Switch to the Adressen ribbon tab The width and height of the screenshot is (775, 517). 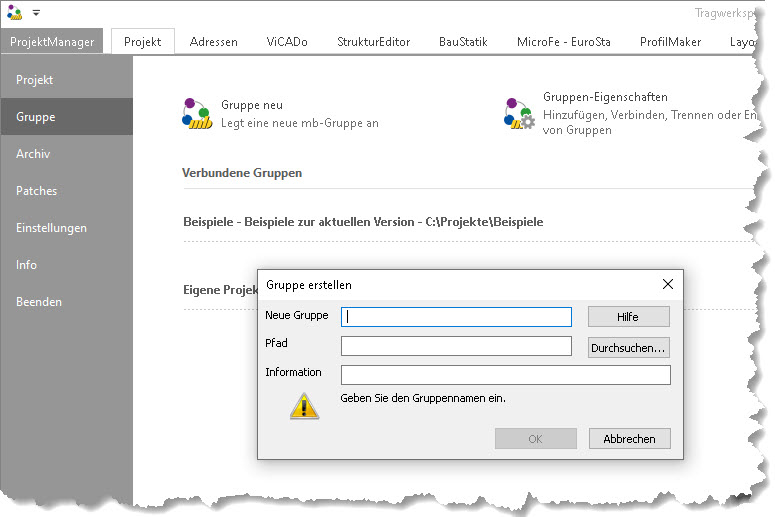pos(213,42)
